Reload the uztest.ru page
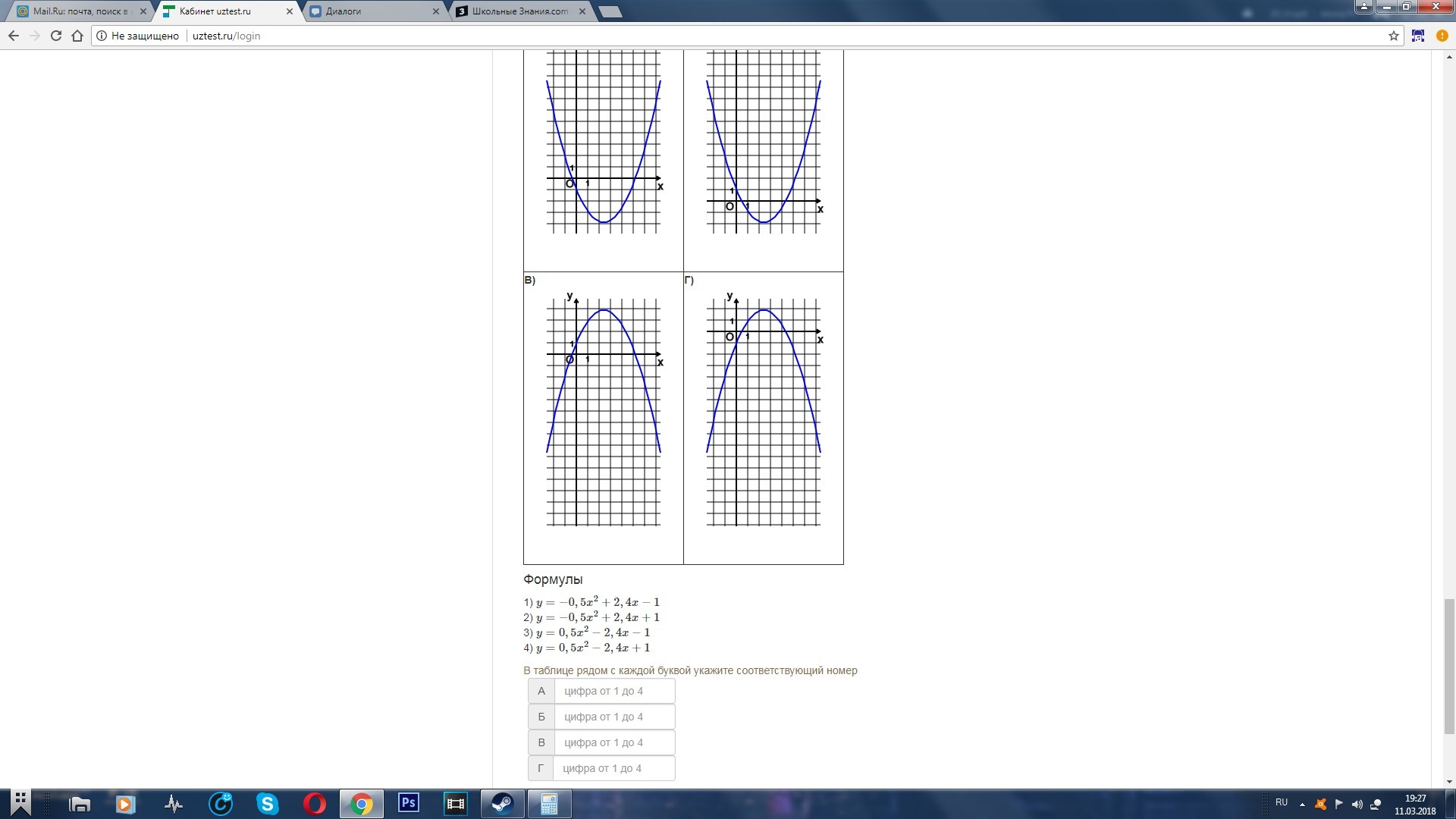Image resolution: width=1456 pixels, height=819 pixels. [56, 36]
